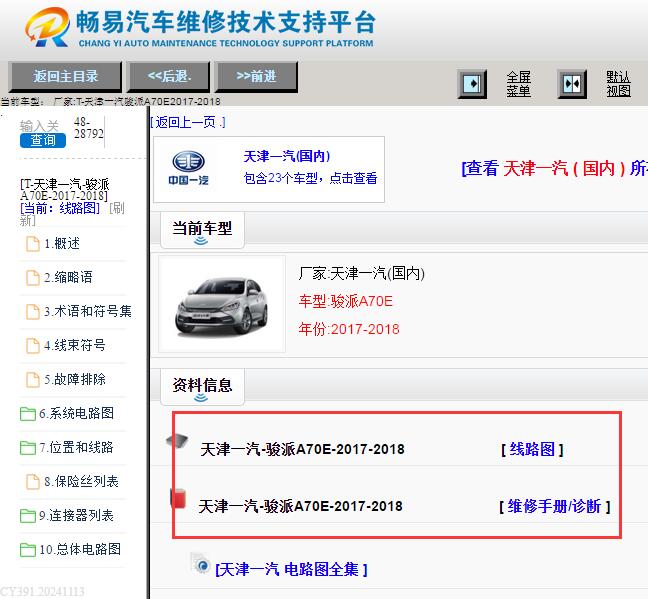Screen dimensions: 648x599
Task: Click 天津一汽-骏派A70E-2017-2018 title in 线路图 row
Action: [302, 449]
